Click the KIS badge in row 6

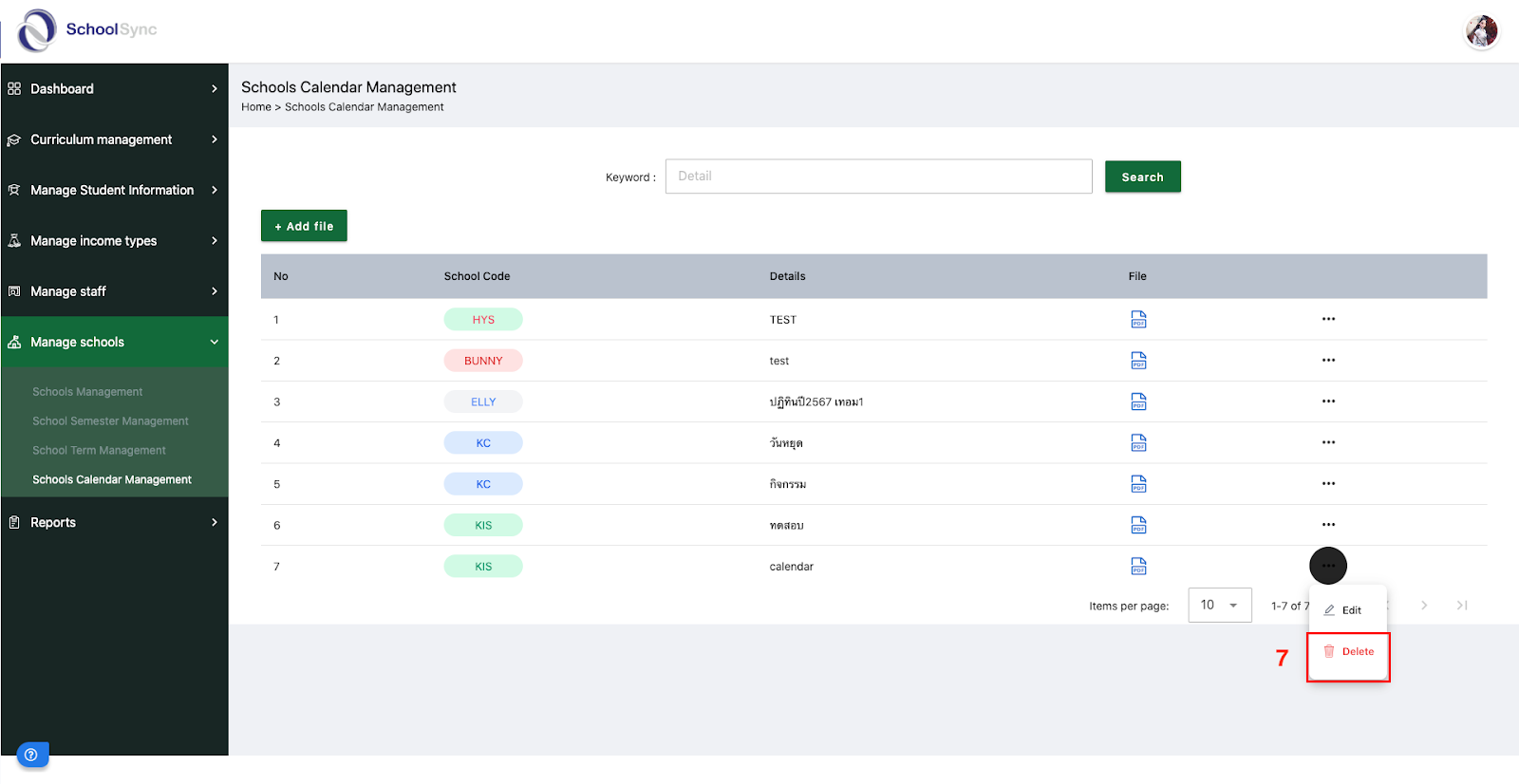(x=483, y=525)
